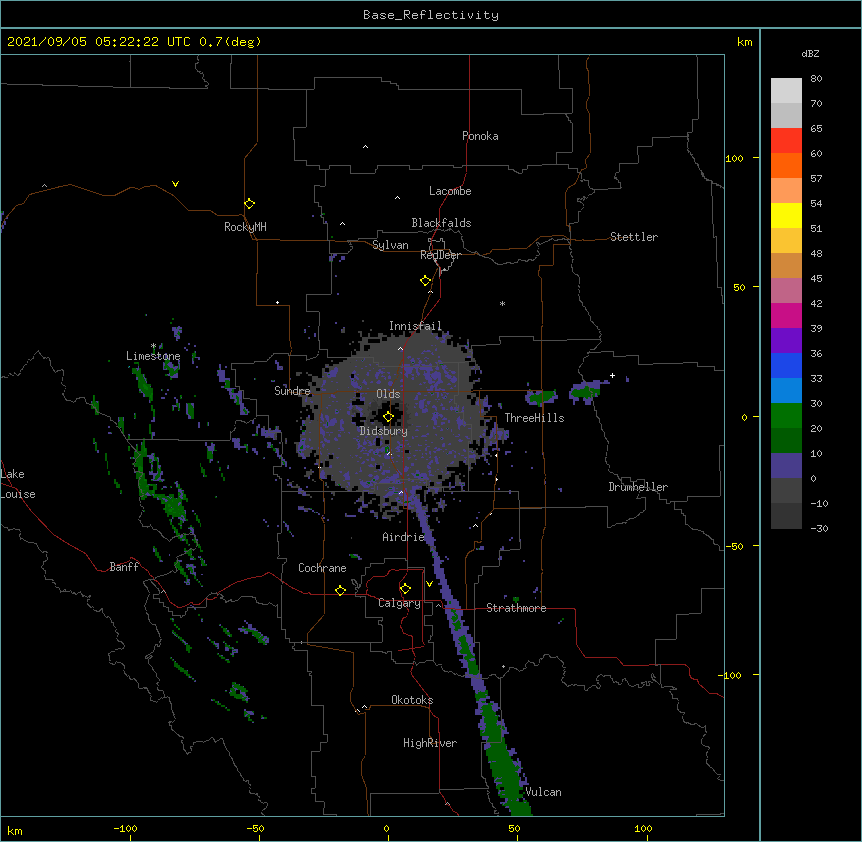Click the Olds town label
862x842 pixels.
[388, 394]
